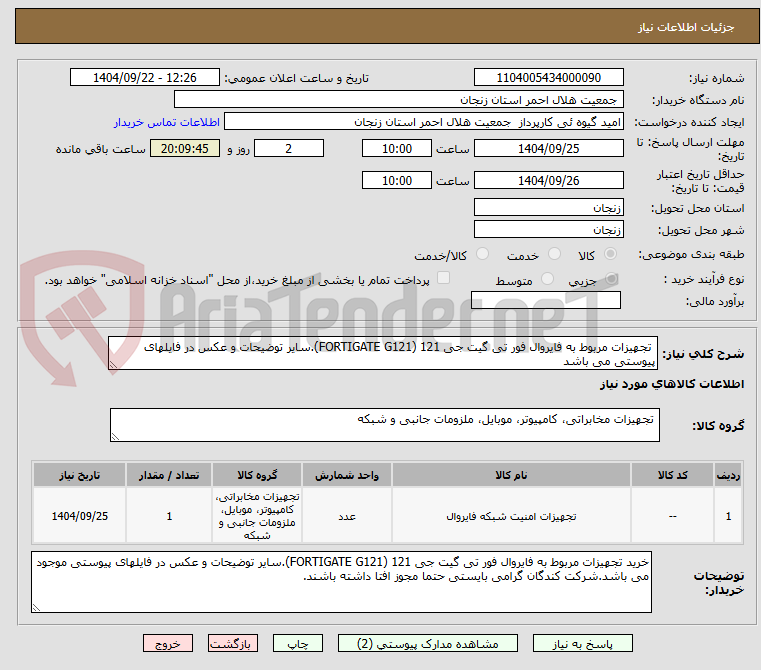Viewport: 761px width, 670px height.
Task: Click the resize handle of گروه کالا box
Action: pos(115,437)
